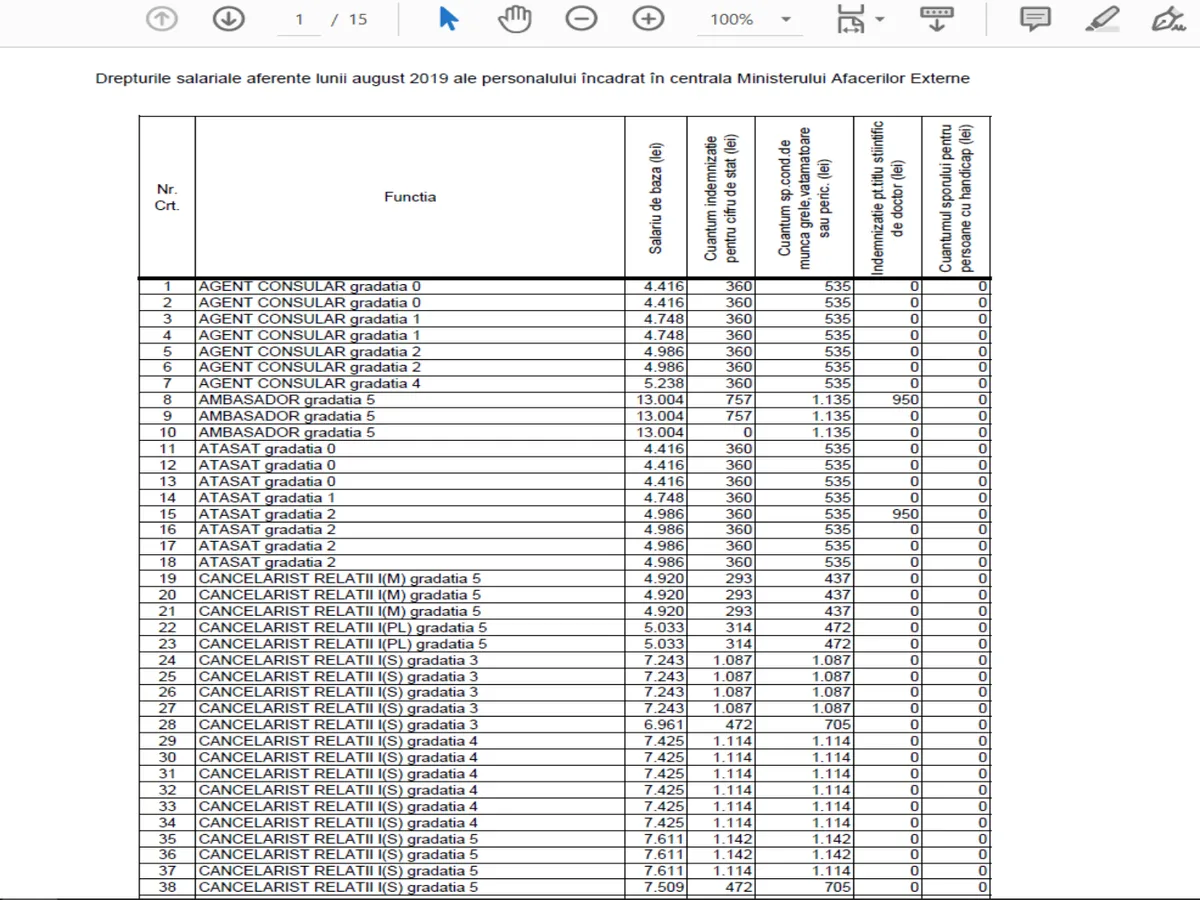Select the Hand pan tool
This screenshot has height=900, width=1200.
coord(515,19)
